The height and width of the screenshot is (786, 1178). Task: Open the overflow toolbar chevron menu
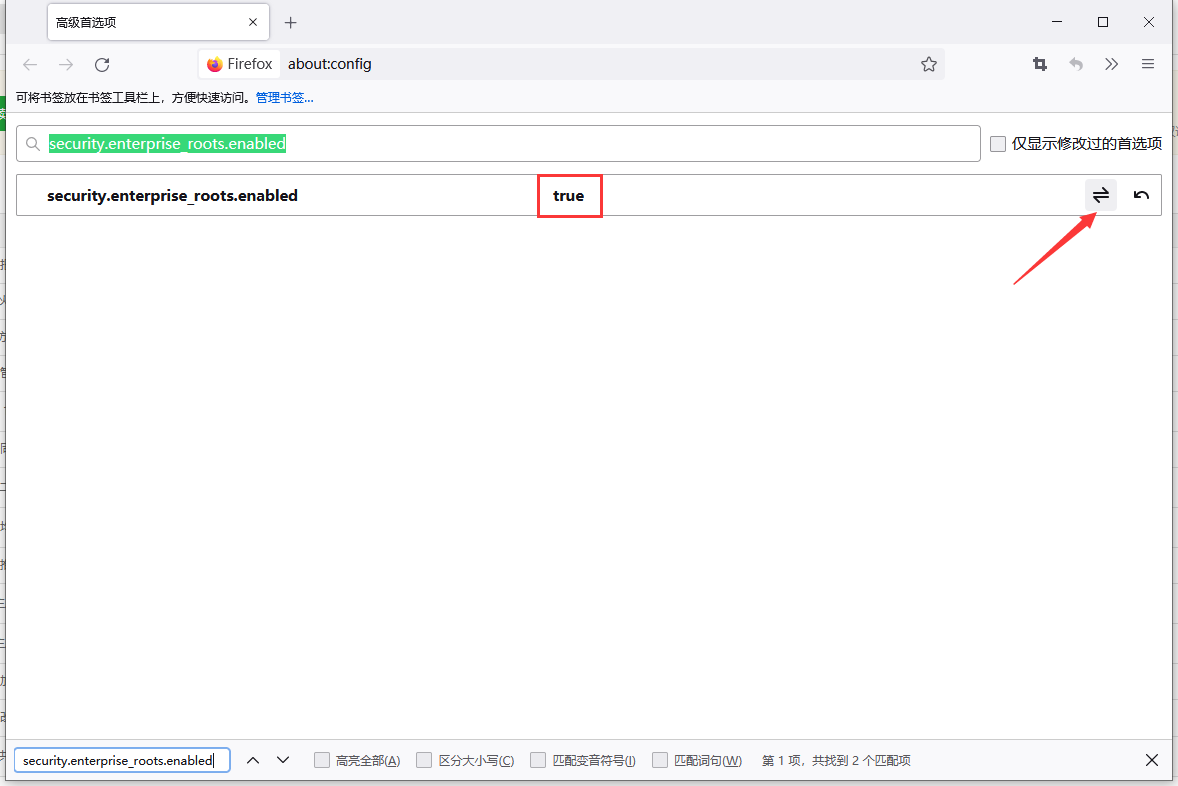(x=1111, y=63)
